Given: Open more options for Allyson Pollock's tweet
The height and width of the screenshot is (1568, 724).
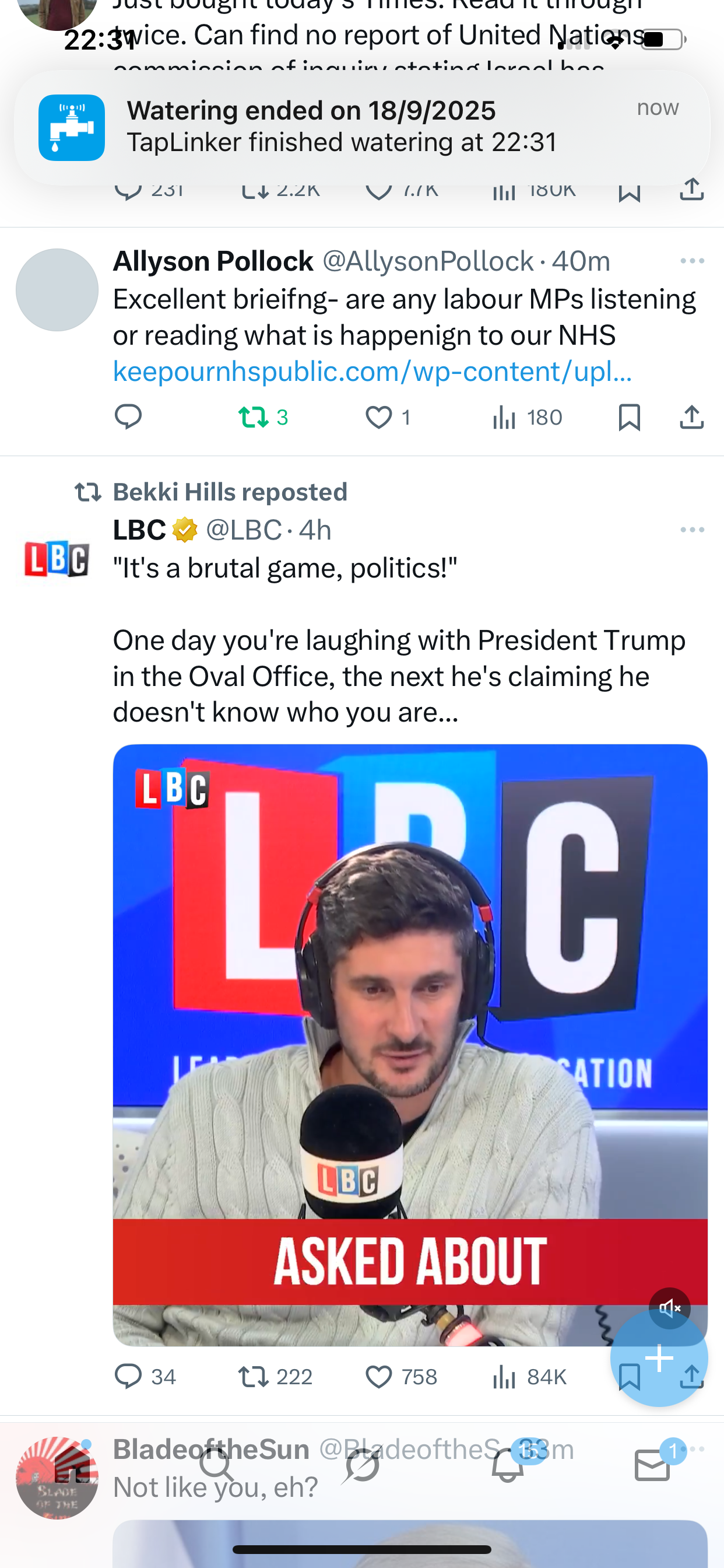Looking at the screenshot, I should [x=692, y=261].
